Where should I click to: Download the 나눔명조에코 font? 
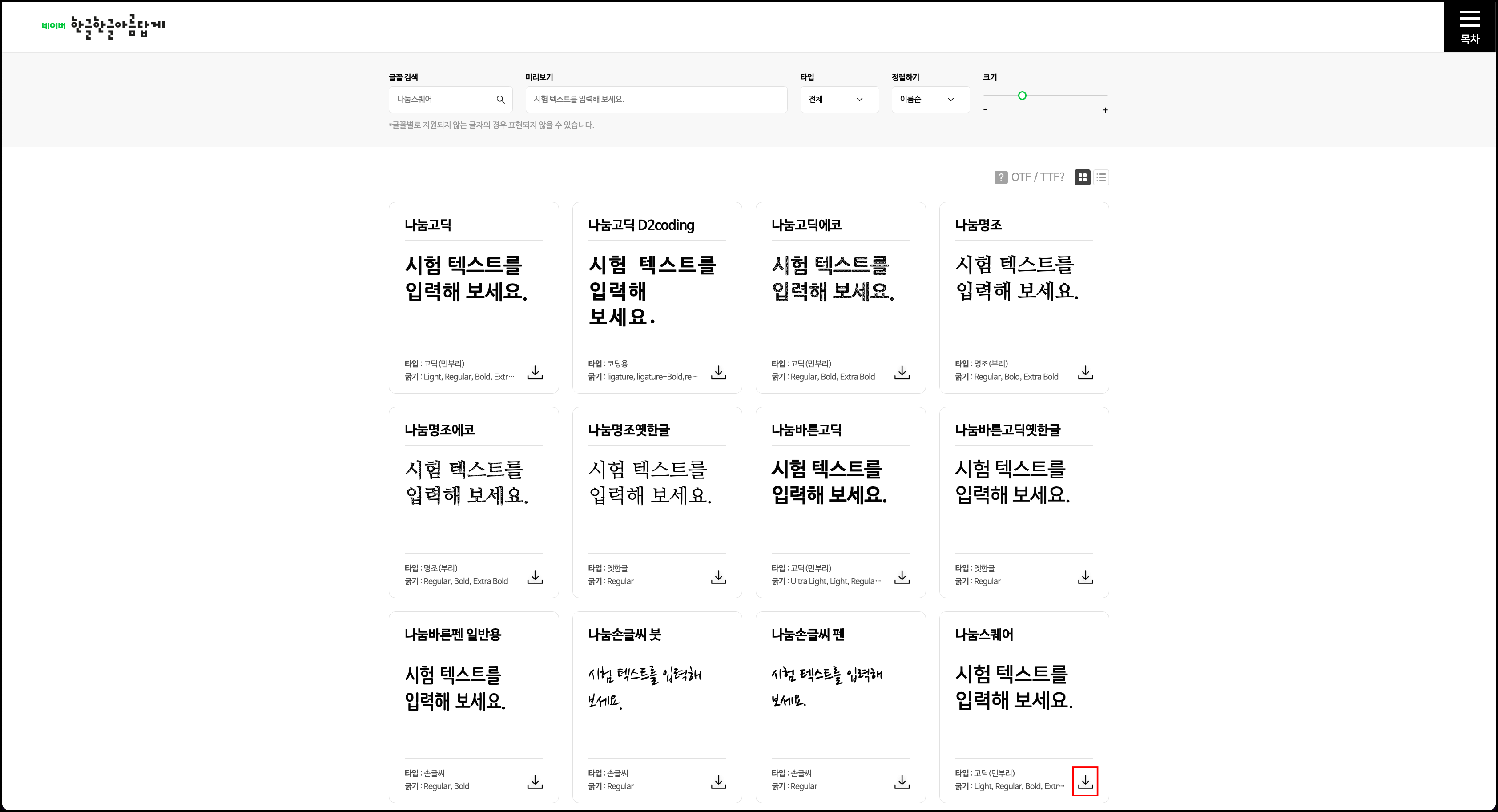click(535, 577)
